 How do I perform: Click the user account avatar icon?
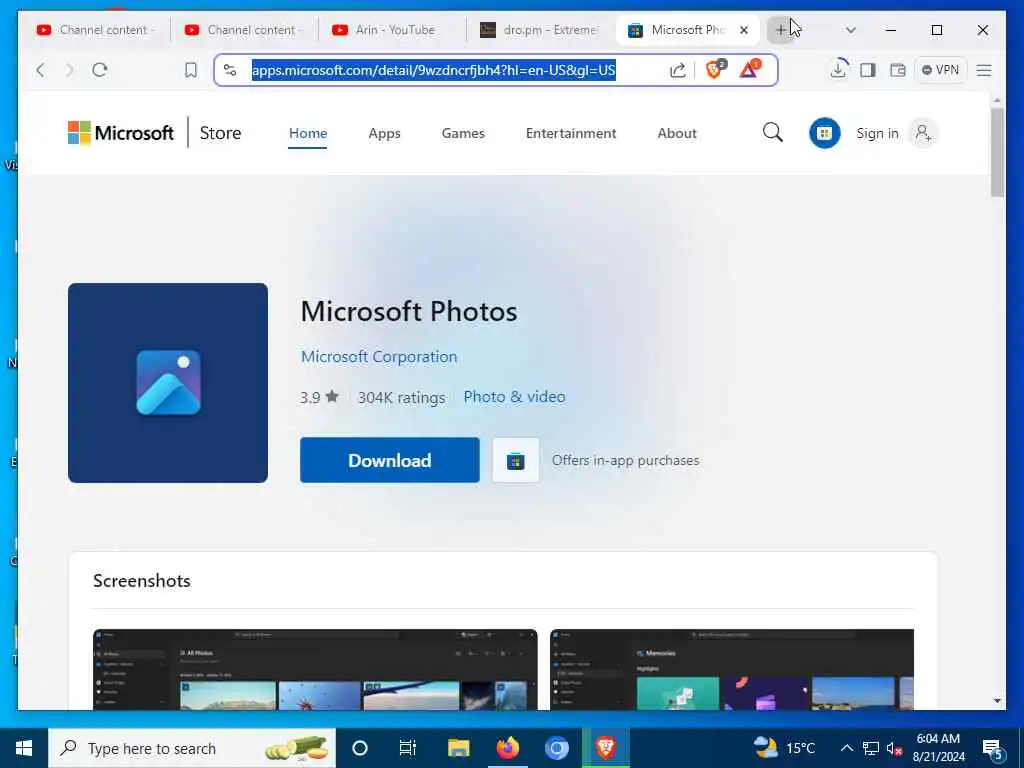[x=923, y=133]
